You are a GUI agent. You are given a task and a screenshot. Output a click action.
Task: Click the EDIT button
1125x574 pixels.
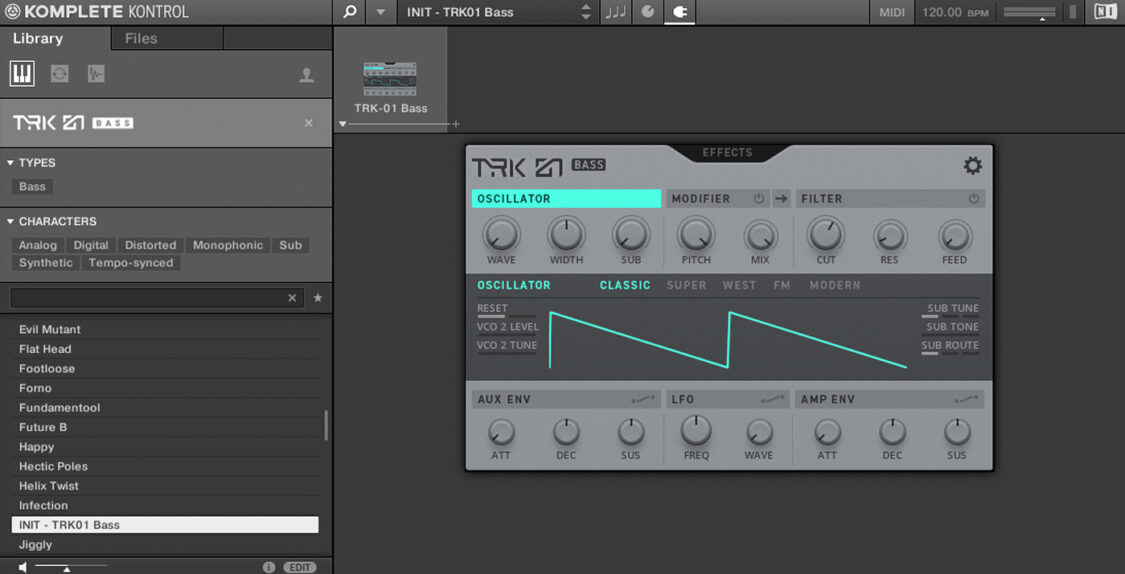pyautogui.click(x=299, y=568)
